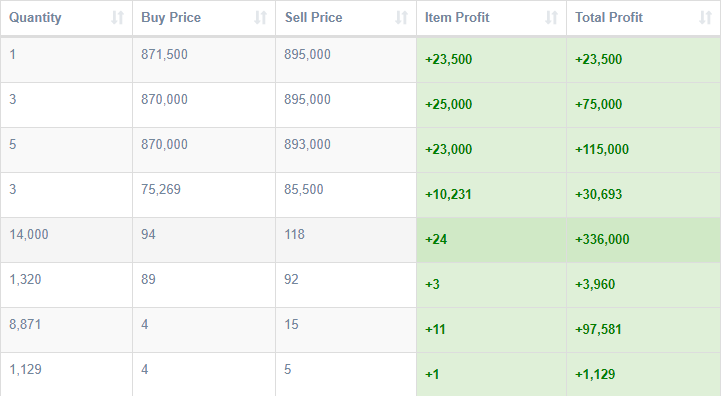Click the 893,000 sell price cell
The image size is (721, 396).
346,150
